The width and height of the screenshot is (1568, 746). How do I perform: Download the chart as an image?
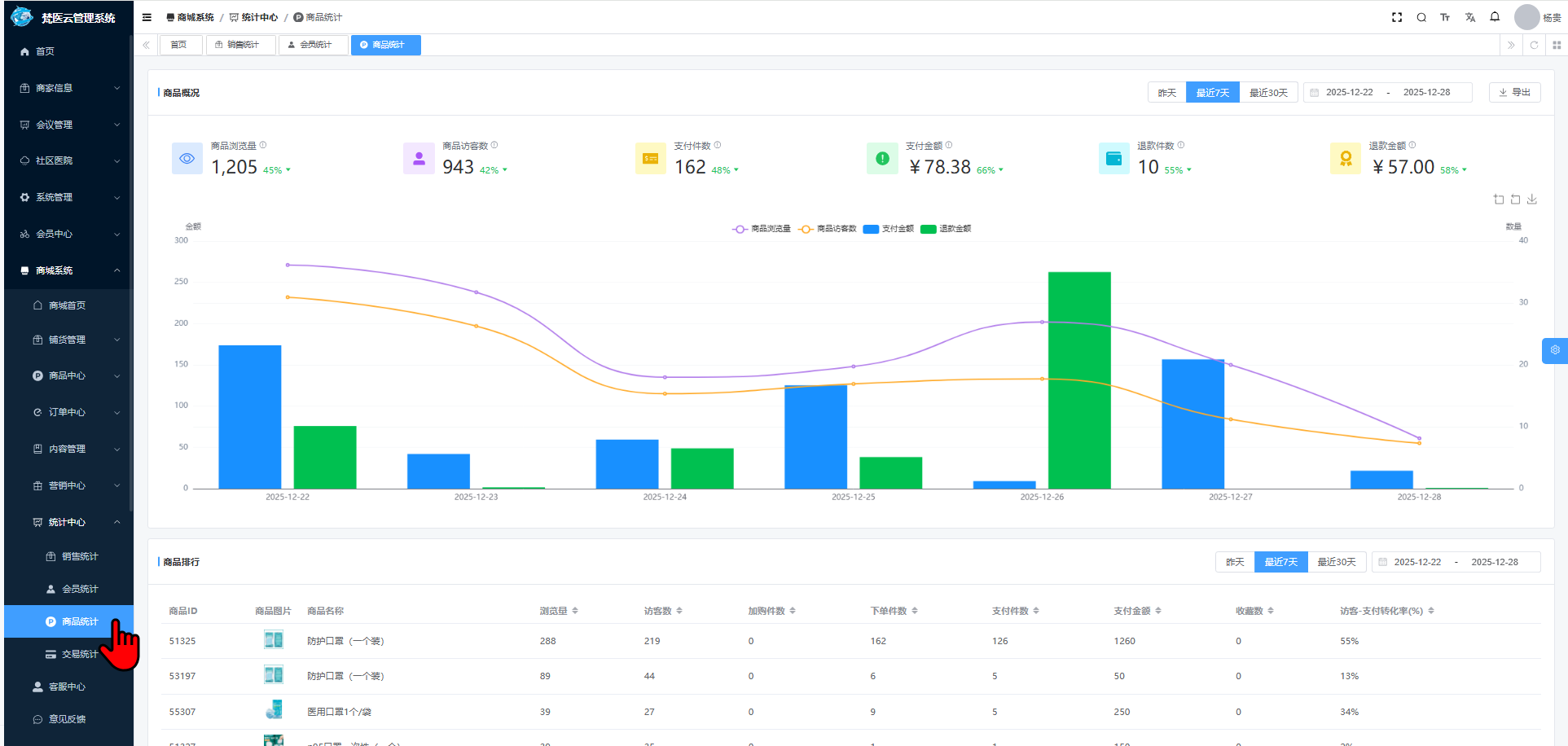1532,200
